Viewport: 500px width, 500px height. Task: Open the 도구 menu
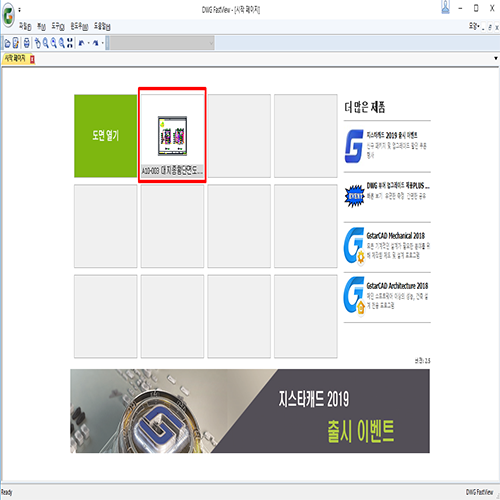point(58,26)
